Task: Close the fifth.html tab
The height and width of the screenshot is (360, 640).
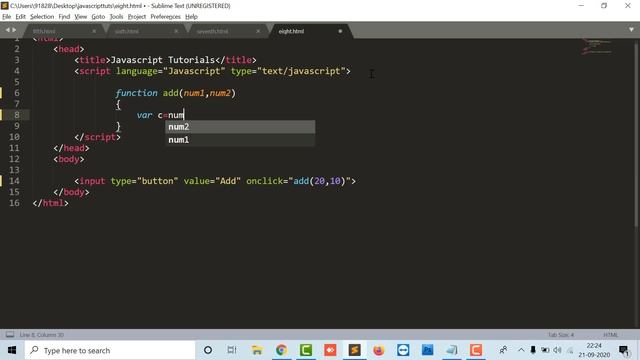Action: [94, 31]
